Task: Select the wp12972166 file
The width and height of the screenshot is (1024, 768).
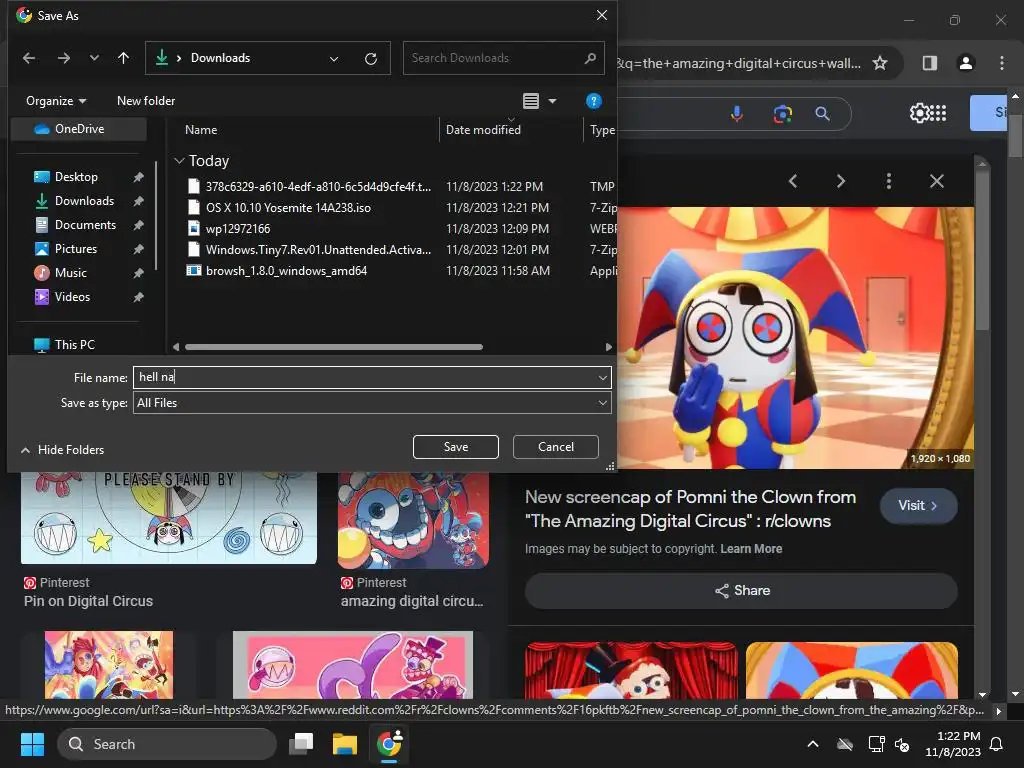Action: (x=238, y=229)
